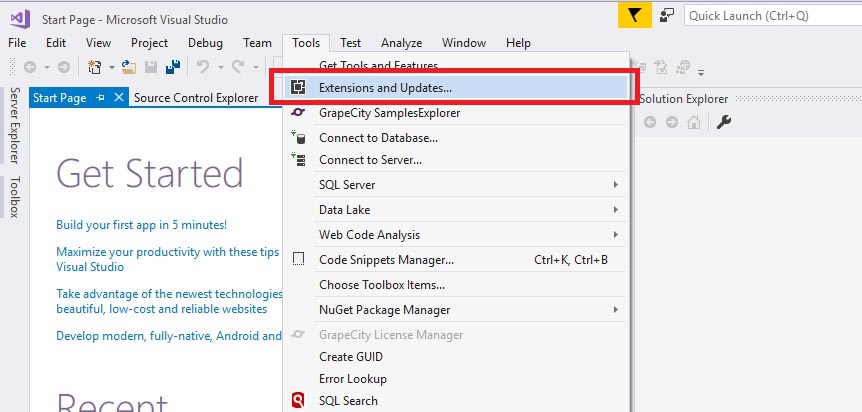Click the Navigate Forward toolbar icon

click(64, 67)
